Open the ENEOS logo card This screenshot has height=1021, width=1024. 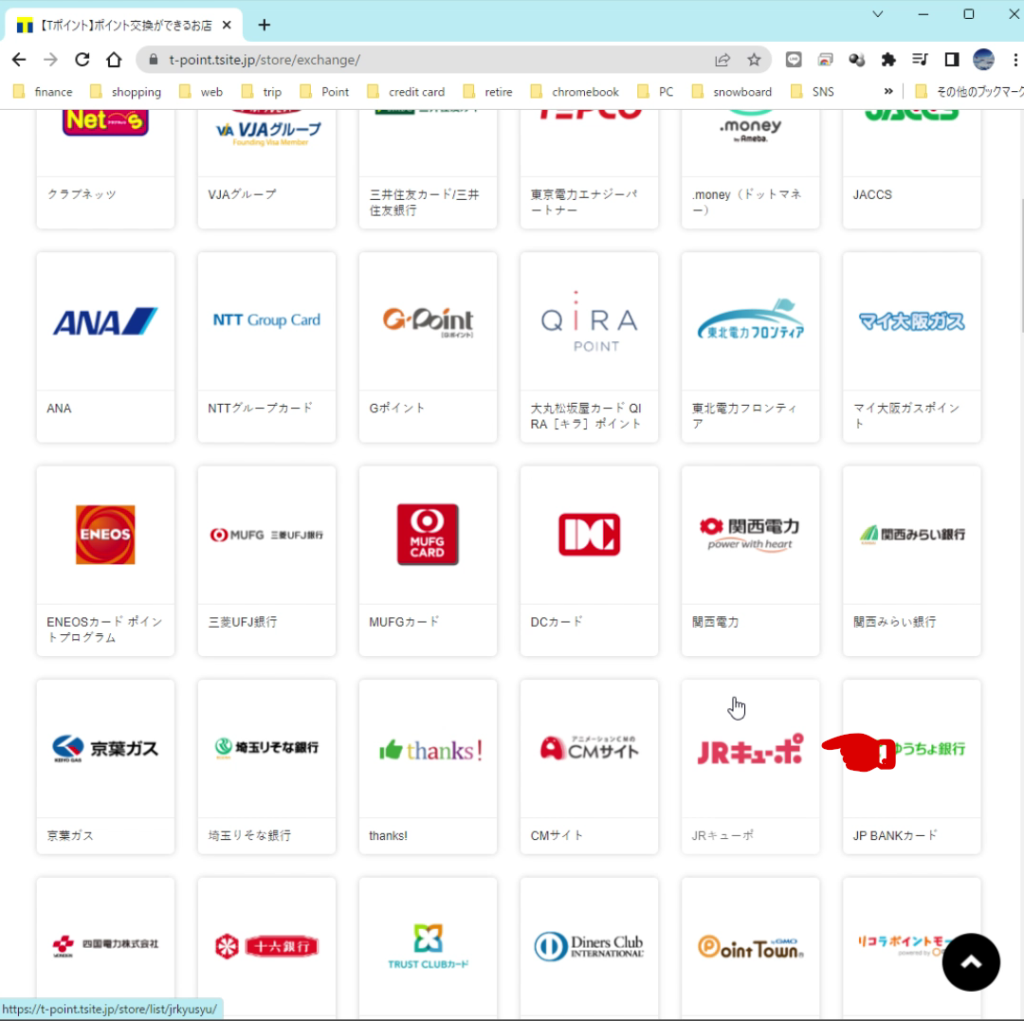105,534
